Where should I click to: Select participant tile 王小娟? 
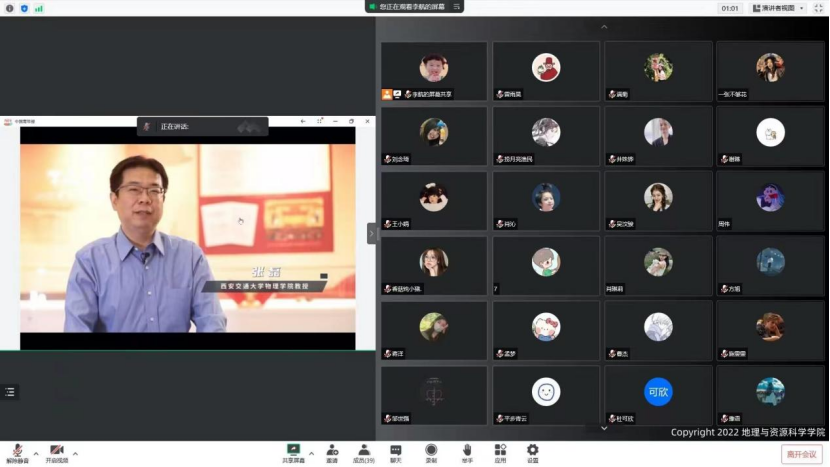(x=434, y=201)
